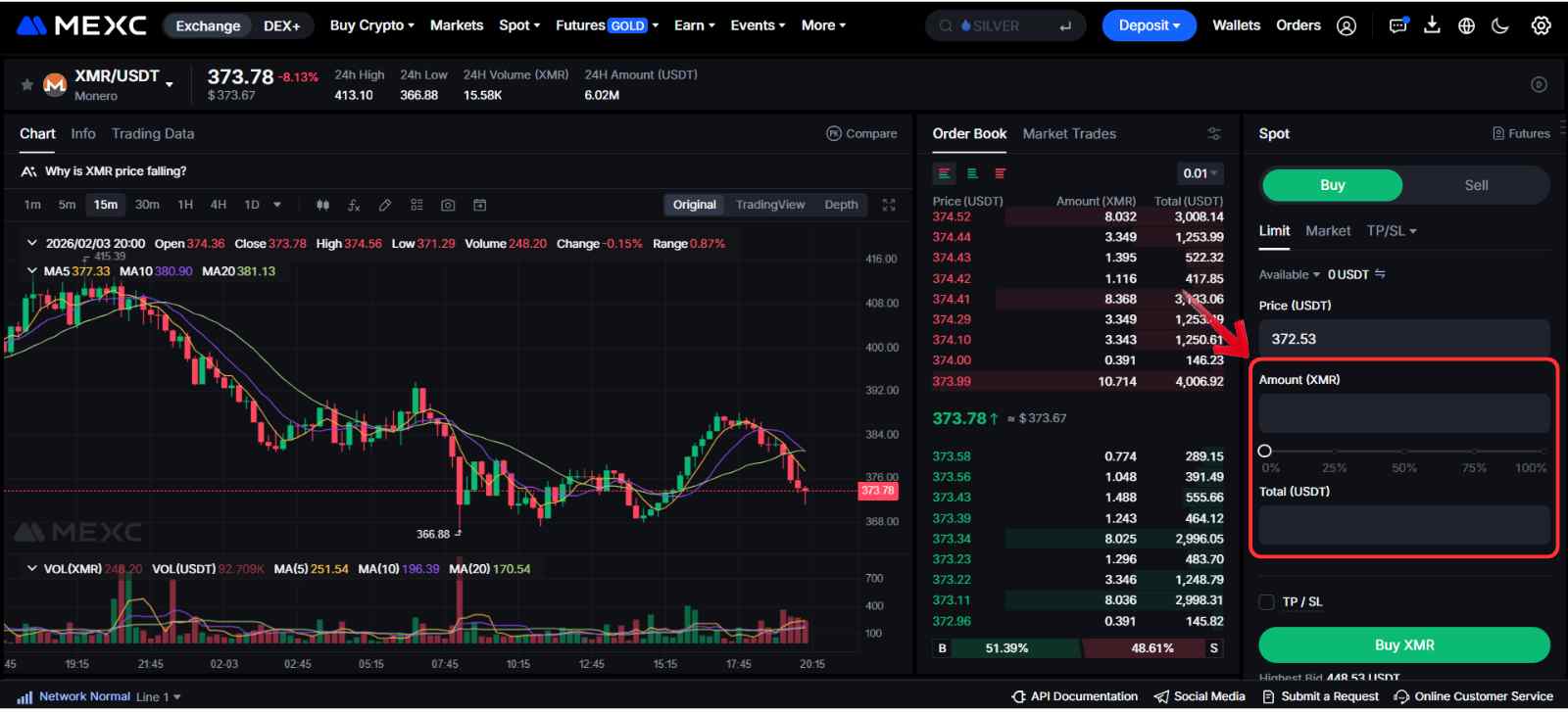
Task: Select DEX+ mode in header
Action: coord(282,25)
